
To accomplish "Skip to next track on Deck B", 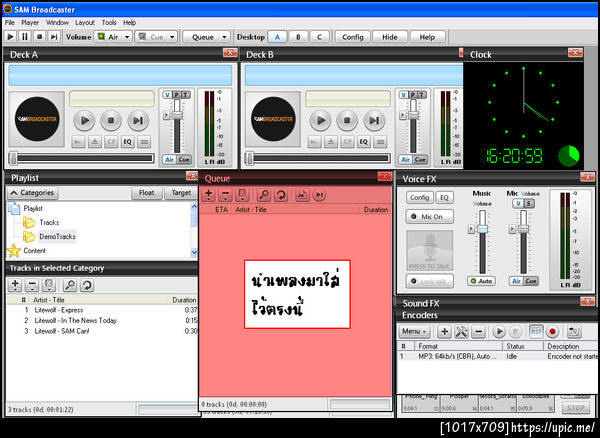I will [374, 120].
